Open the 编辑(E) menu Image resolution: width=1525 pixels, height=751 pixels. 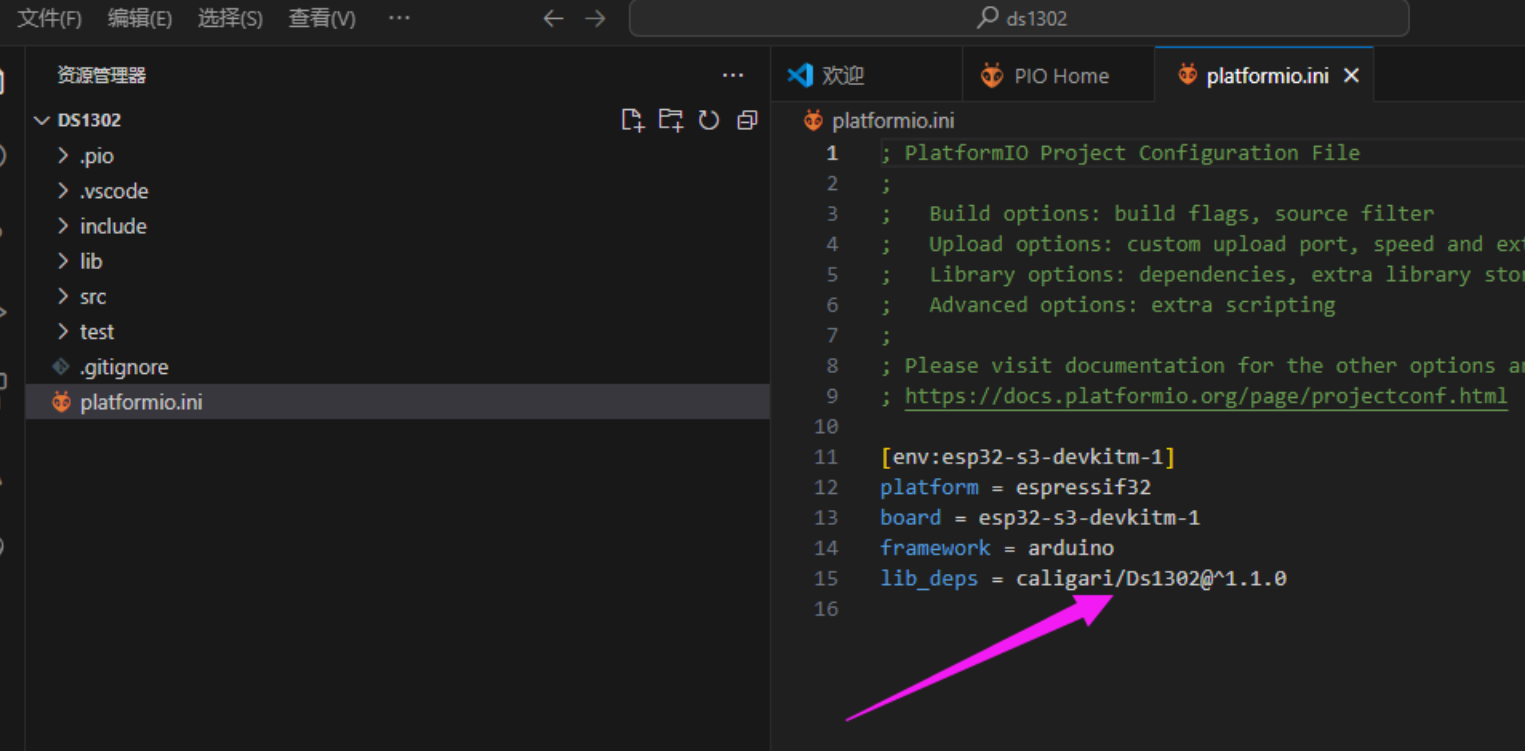pyautogui.click(x=140, y=19)
